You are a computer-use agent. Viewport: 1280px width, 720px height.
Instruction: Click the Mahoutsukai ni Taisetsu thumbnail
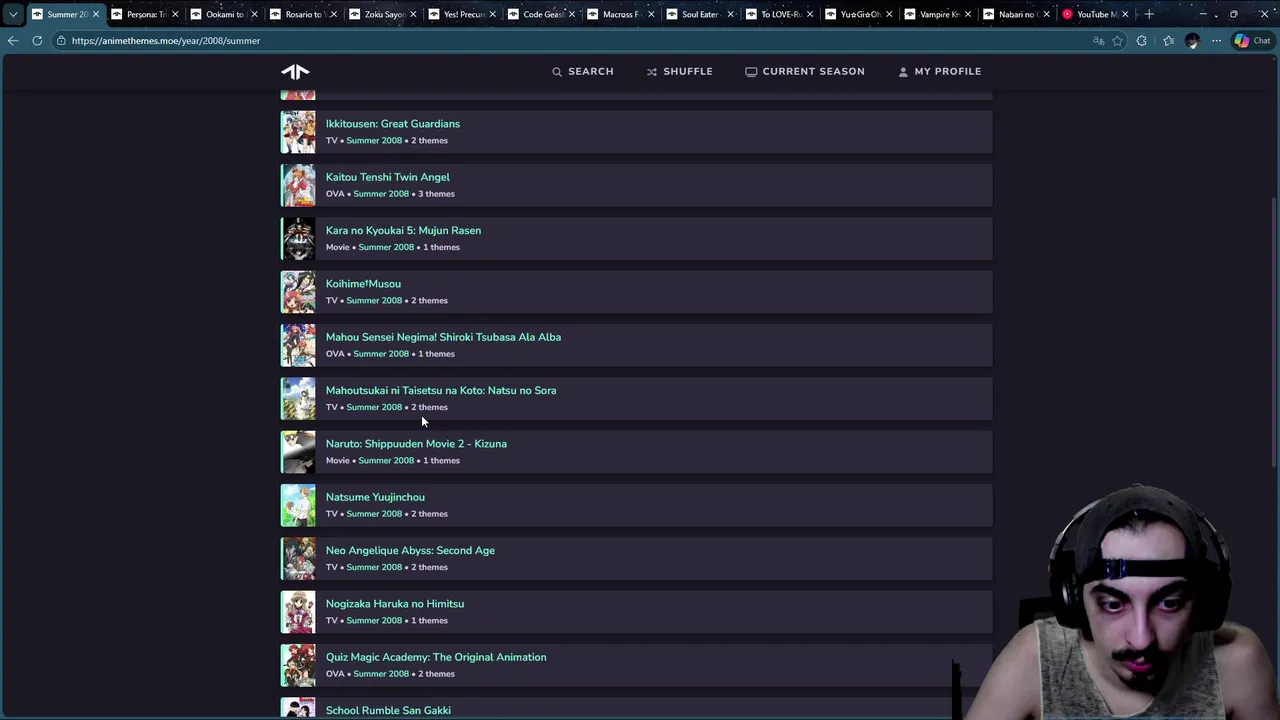(298, 398)
